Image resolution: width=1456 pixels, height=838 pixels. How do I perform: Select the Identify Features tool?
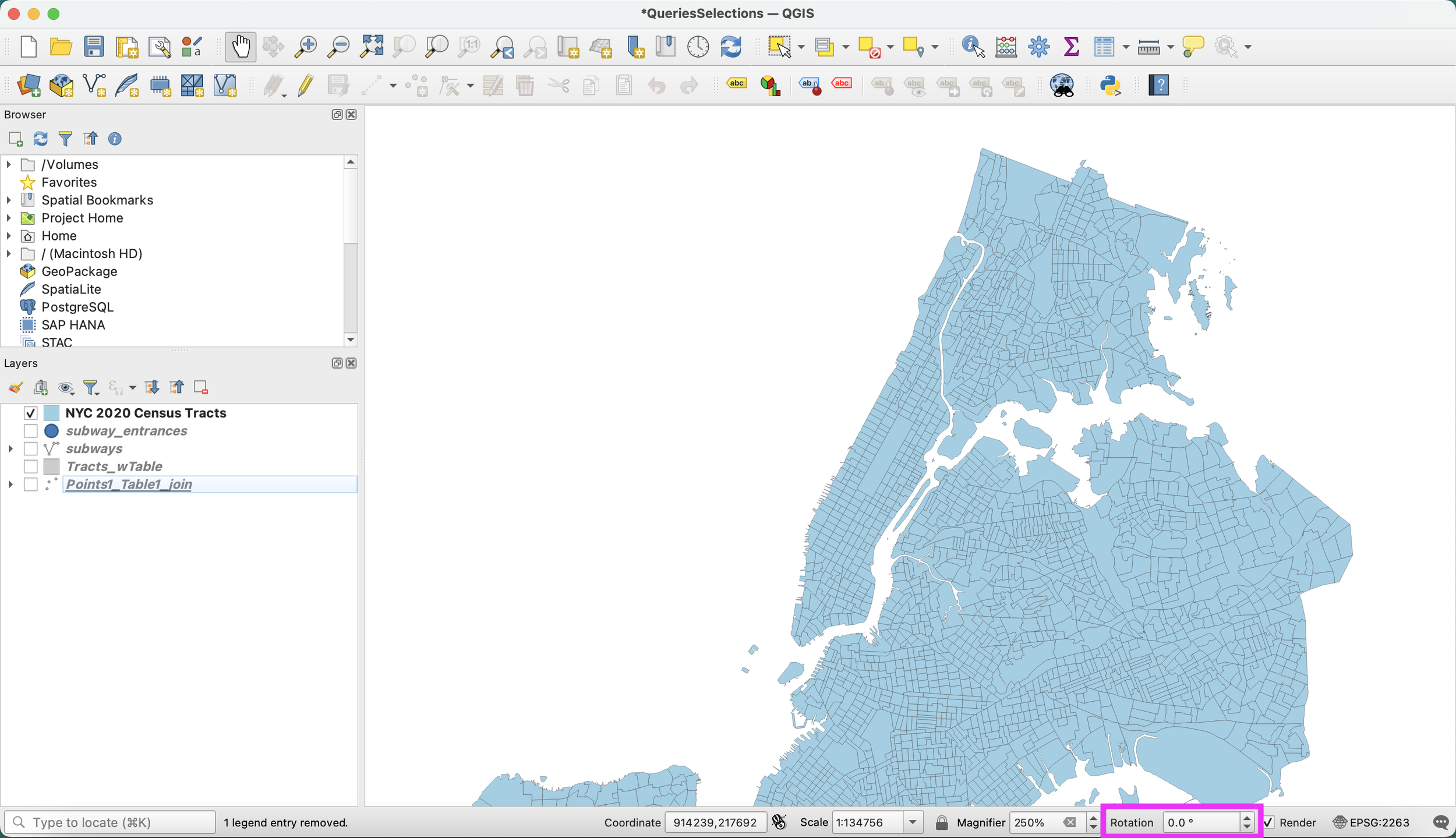pyautogui.click(x=970, y=47)
